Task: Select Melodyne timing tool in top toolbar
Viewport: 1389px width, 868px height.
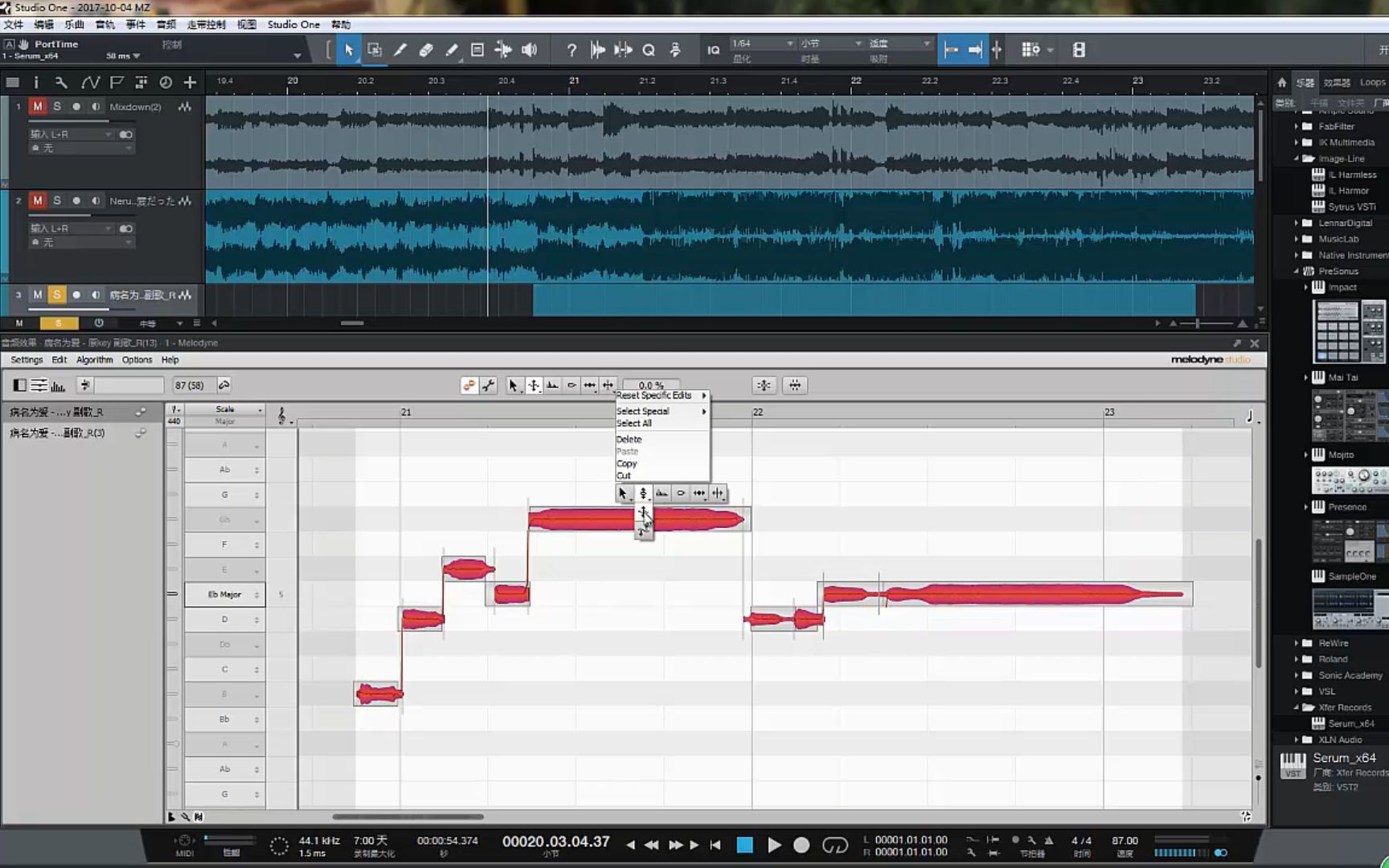Action: tap(590, 386)
